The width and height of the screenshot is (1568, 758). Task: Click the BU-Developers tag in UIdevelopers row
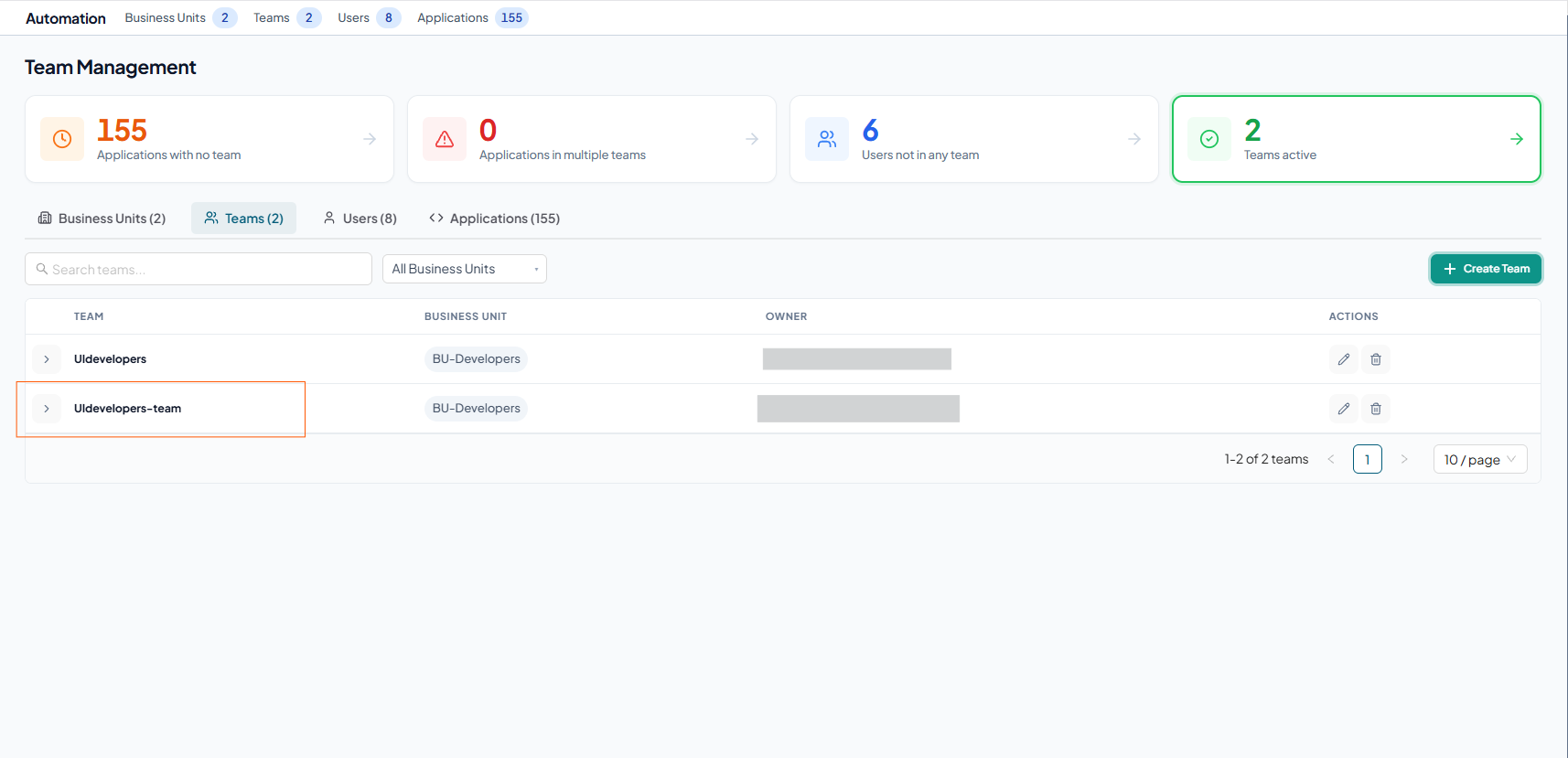pyautogui.click(x=477, y=359)
